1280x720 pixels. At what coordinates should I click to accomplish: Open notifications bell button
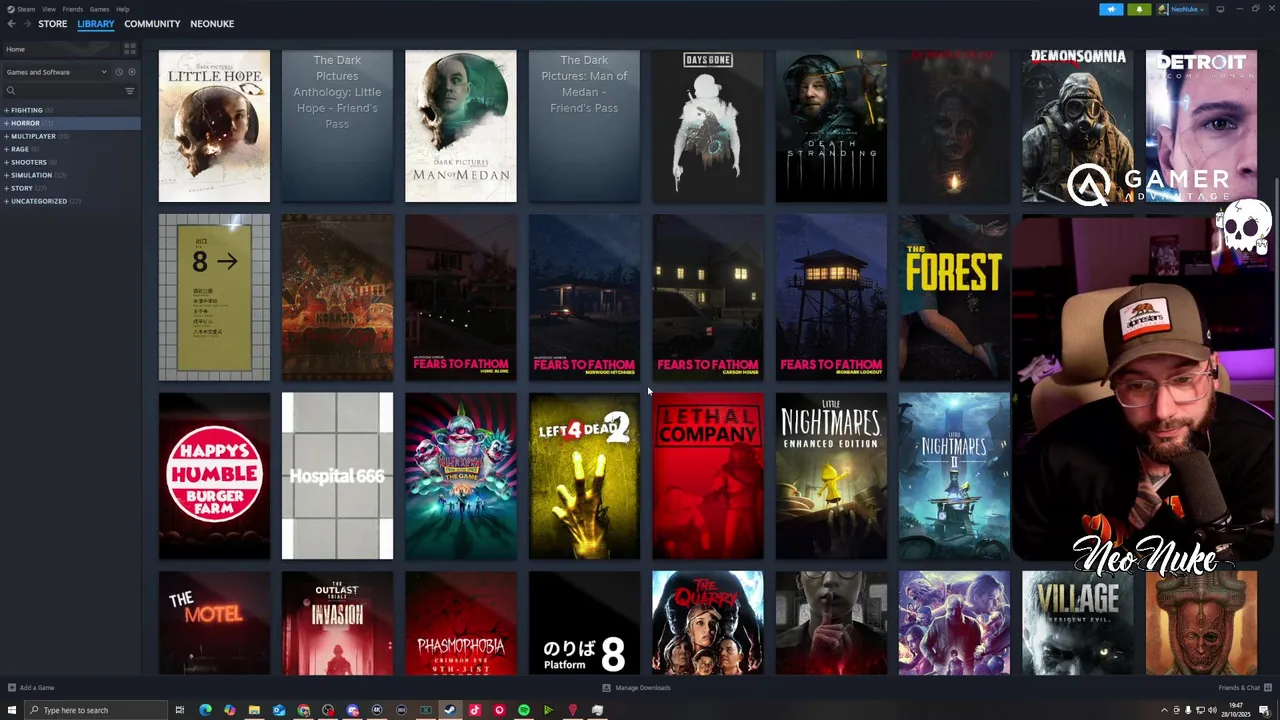click(x=1139, y=9)
